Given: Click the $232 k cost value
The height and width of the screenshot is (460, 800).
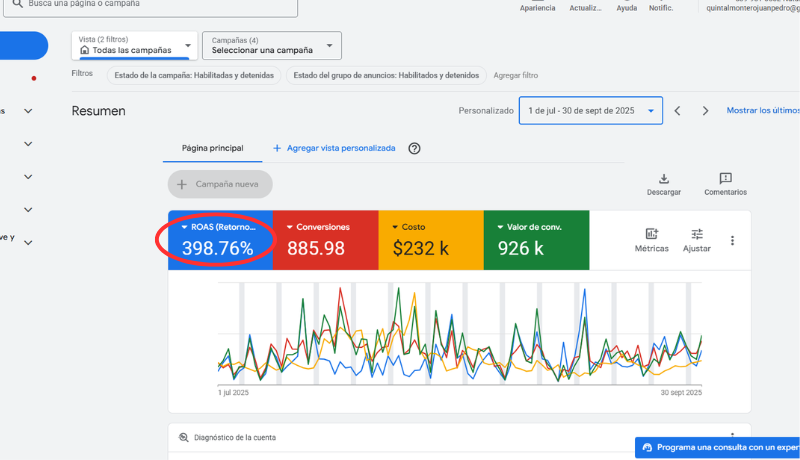Looking at the screenshot, I should coord(421,248).
